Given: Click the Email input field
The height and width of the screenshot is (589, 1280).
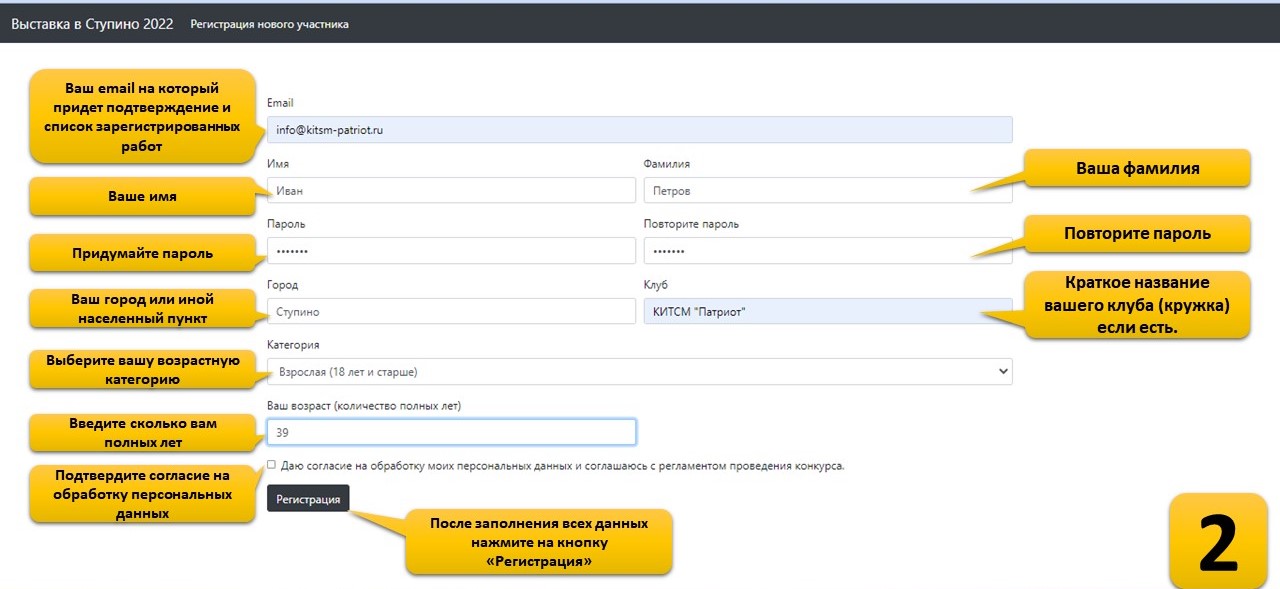Looking at the screenshot, I should pos(640,130).
